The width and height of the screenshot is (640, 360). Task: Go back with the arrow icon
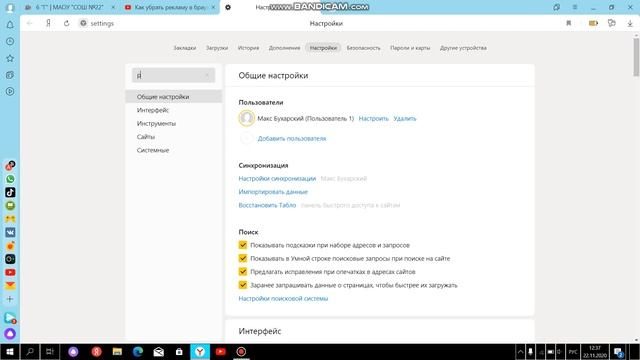[x=30, y=24]
